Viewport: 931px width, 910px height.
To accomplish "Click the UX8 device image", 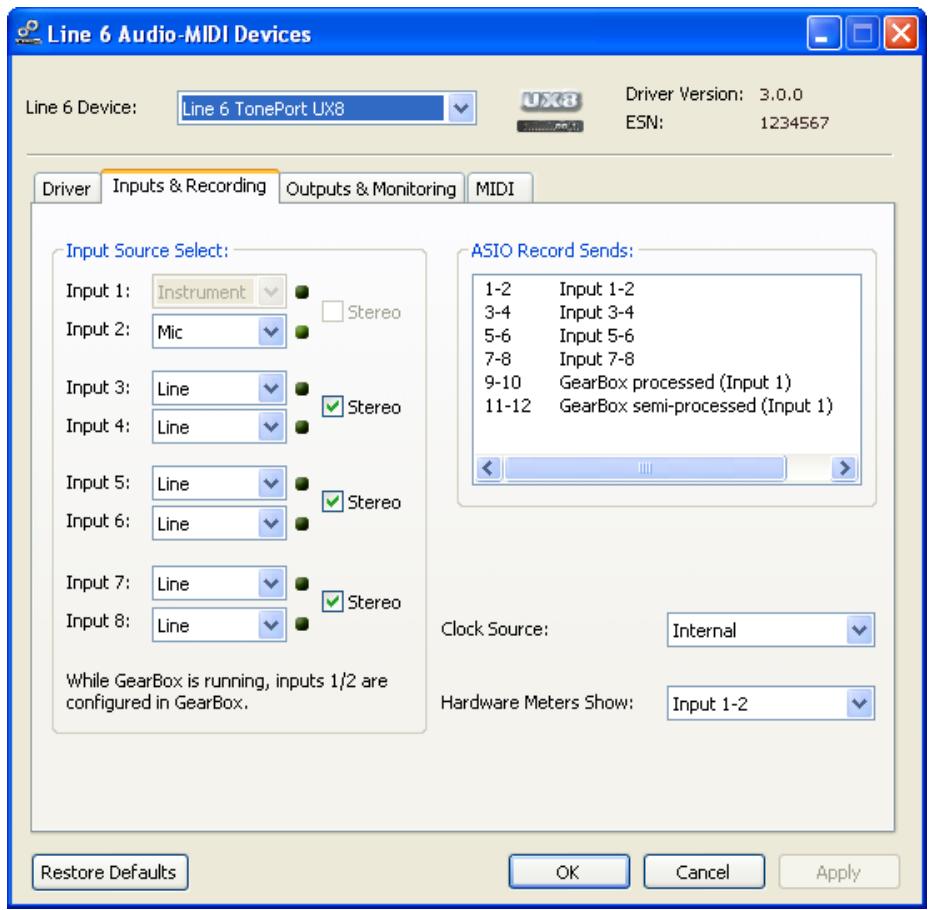I will (550, 110).
